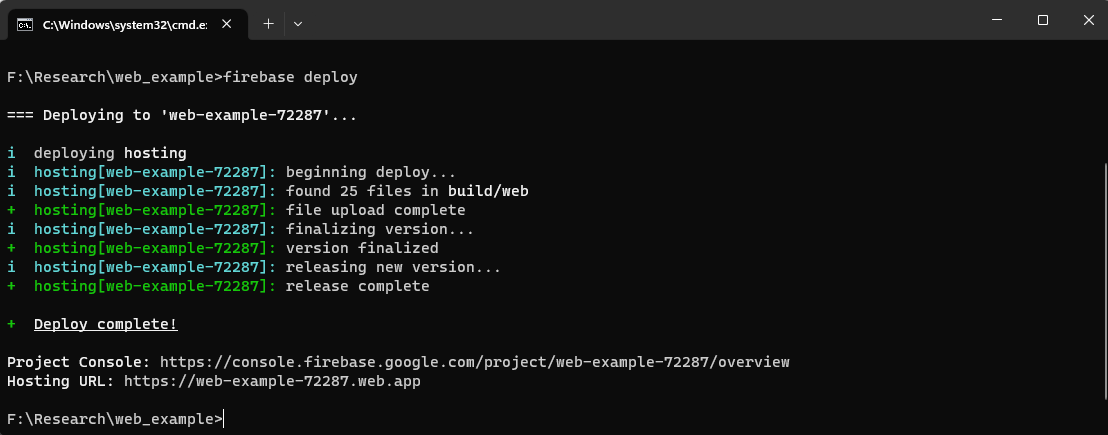The height and width of the screenshot is (435, 1108).
Task: Click the "release complete" output line
Action: (x=357, y=286)
